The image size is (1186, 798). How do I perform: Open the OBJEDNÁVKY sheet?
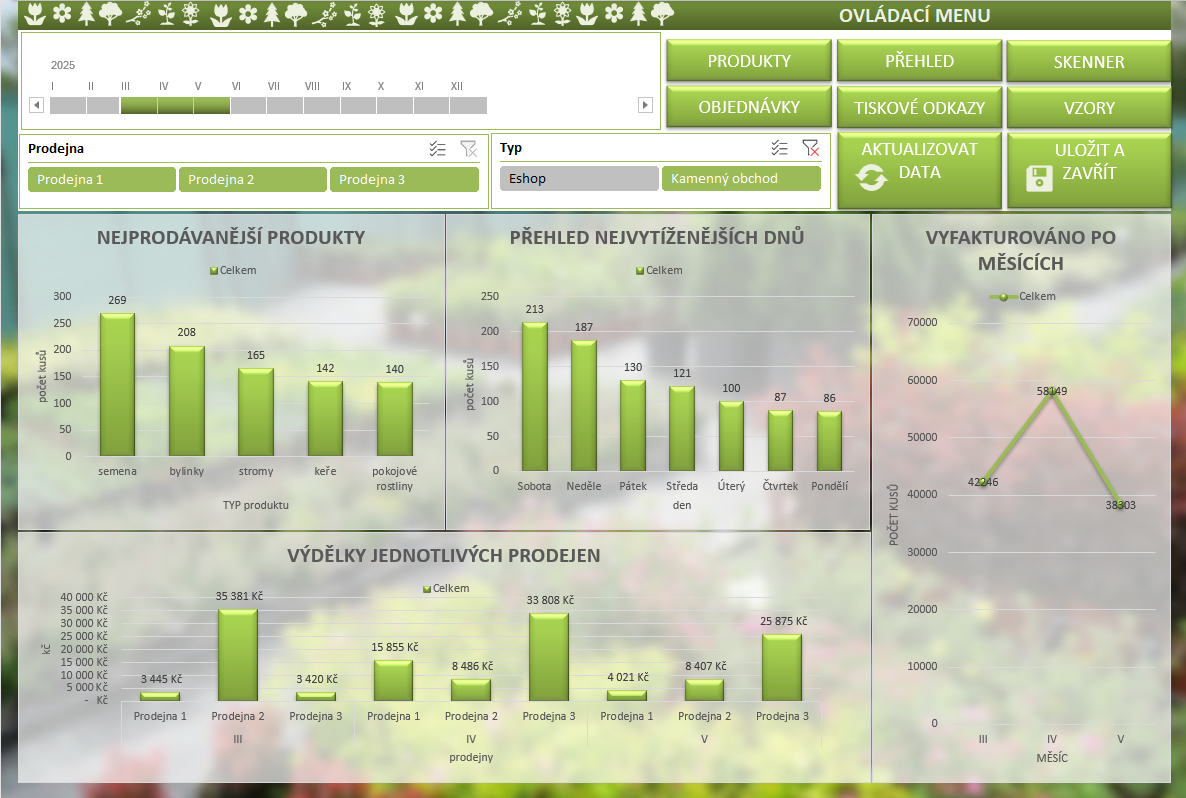click(749, 107)
